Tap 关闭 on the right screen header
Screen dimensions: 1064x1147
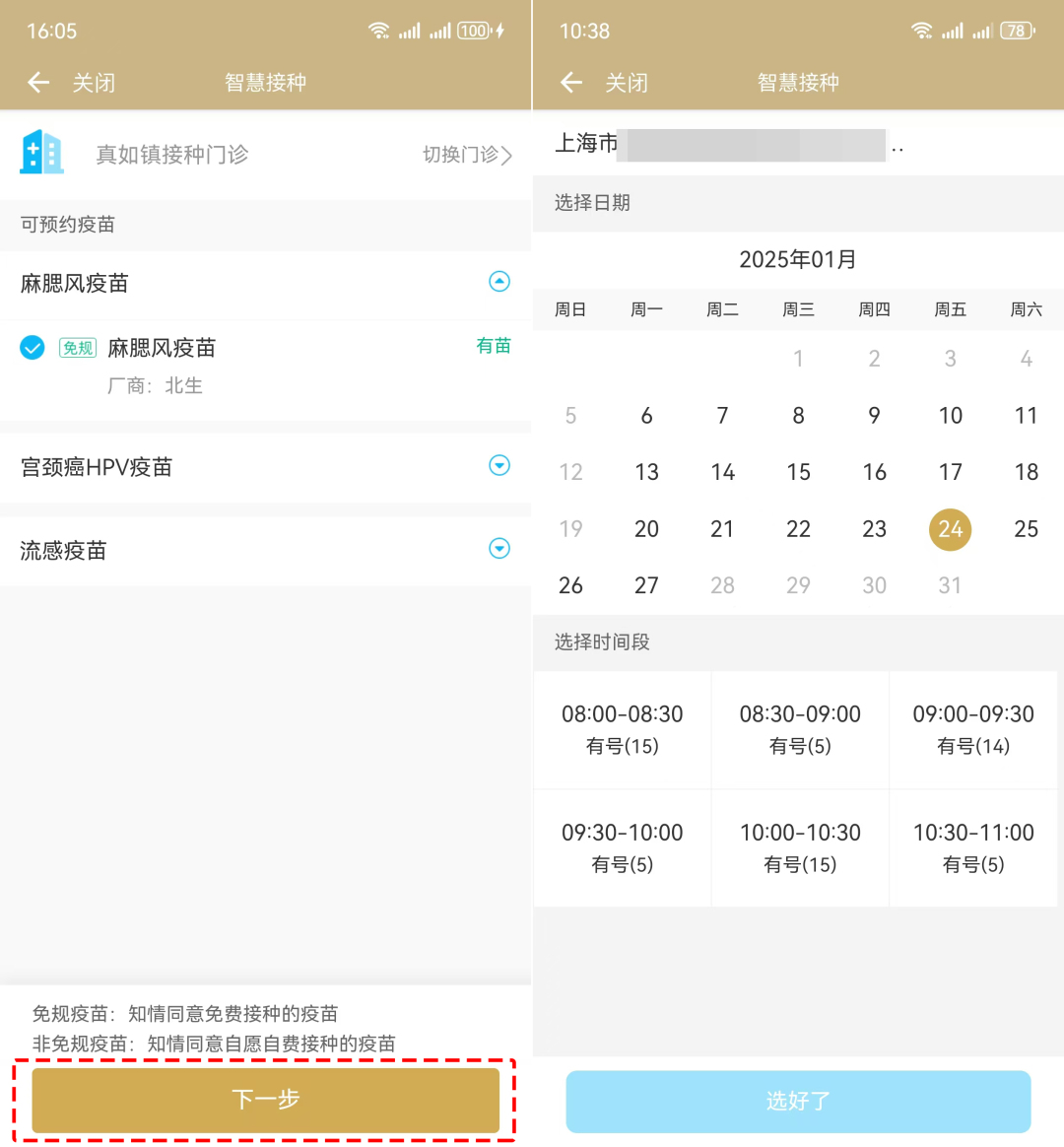pyautogui.click(x=627, y=83)
